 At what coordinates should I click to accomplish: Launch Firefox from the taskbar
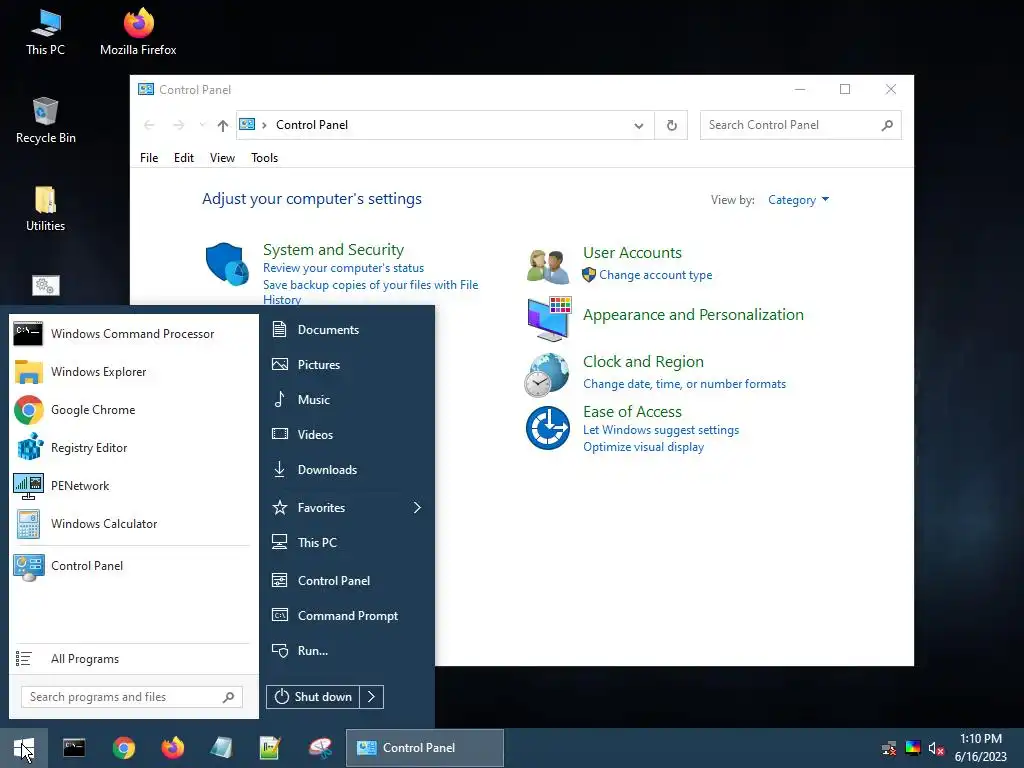(x=172, y=748)
